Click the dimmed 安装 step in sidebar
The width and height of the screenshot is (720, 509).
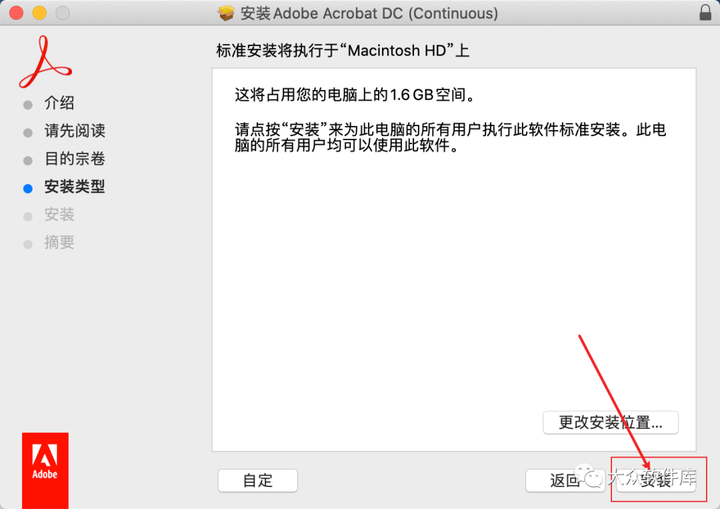(x=59, y=215)
